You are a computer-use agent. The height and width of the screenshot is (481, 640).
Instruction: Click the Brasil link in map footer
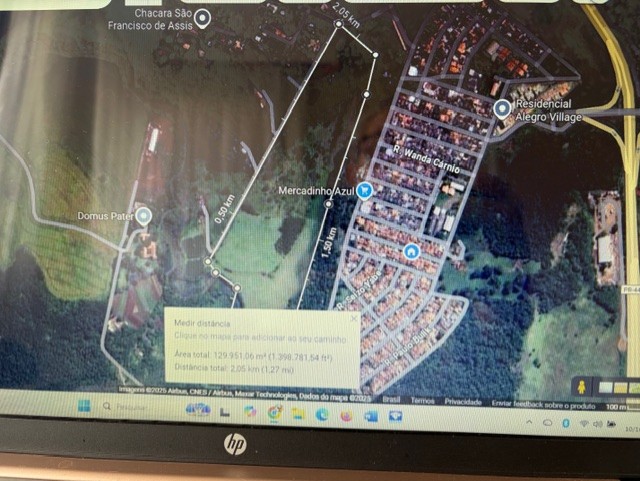click(x=392, y=399)
